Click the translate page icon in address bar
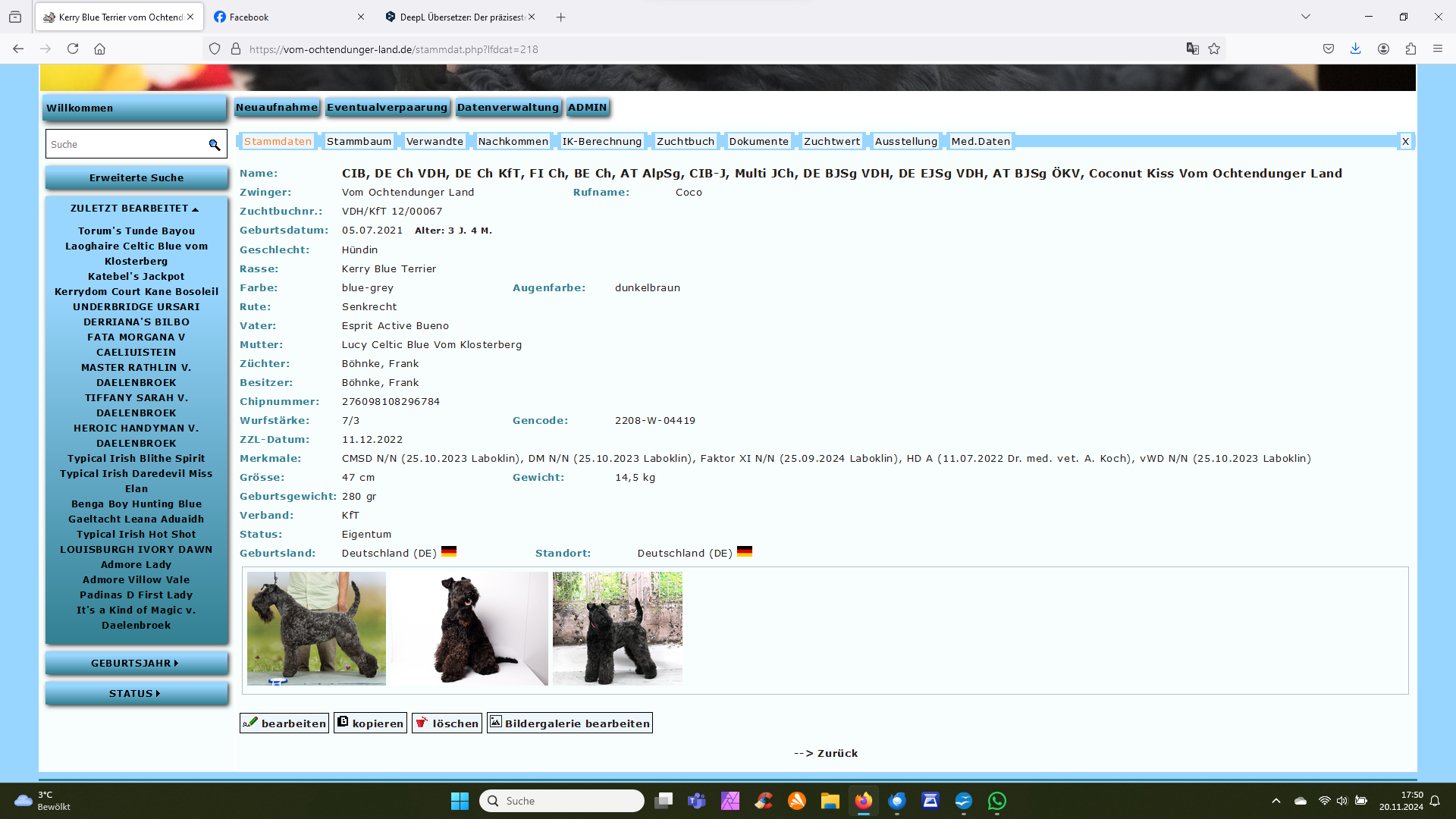Viewport: 1456px width, 819px height. [1192, 49]
